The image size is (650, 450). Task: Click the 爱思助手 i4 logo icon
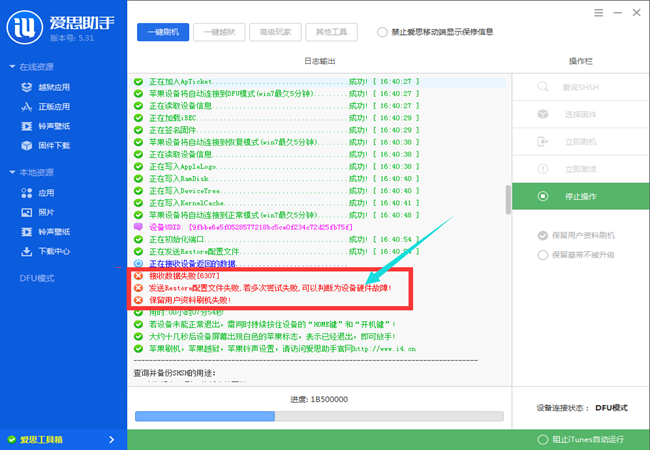24,27
